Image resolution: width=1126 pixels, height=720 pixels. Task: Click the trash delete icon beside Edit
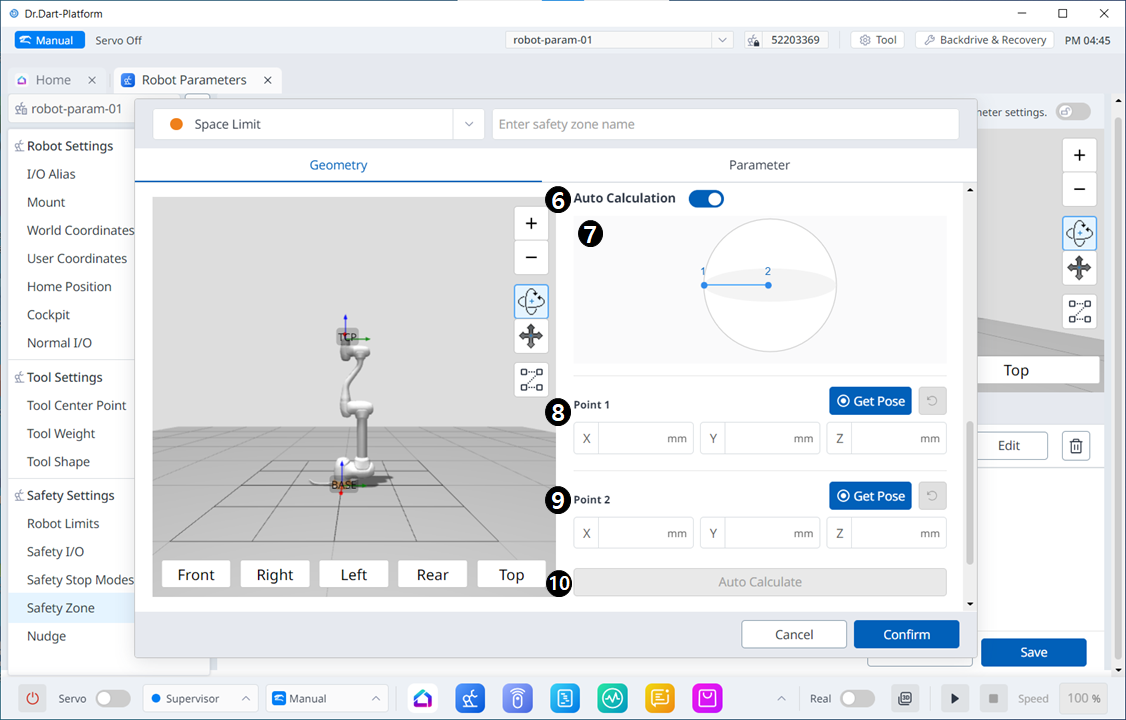[x=1076, y=446]
